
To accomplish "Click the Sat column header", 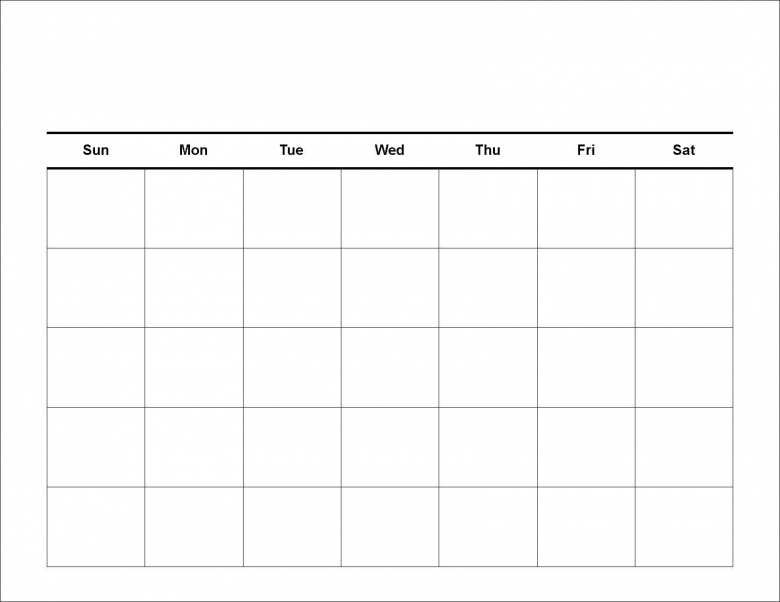I will click(x=684, y=150).
